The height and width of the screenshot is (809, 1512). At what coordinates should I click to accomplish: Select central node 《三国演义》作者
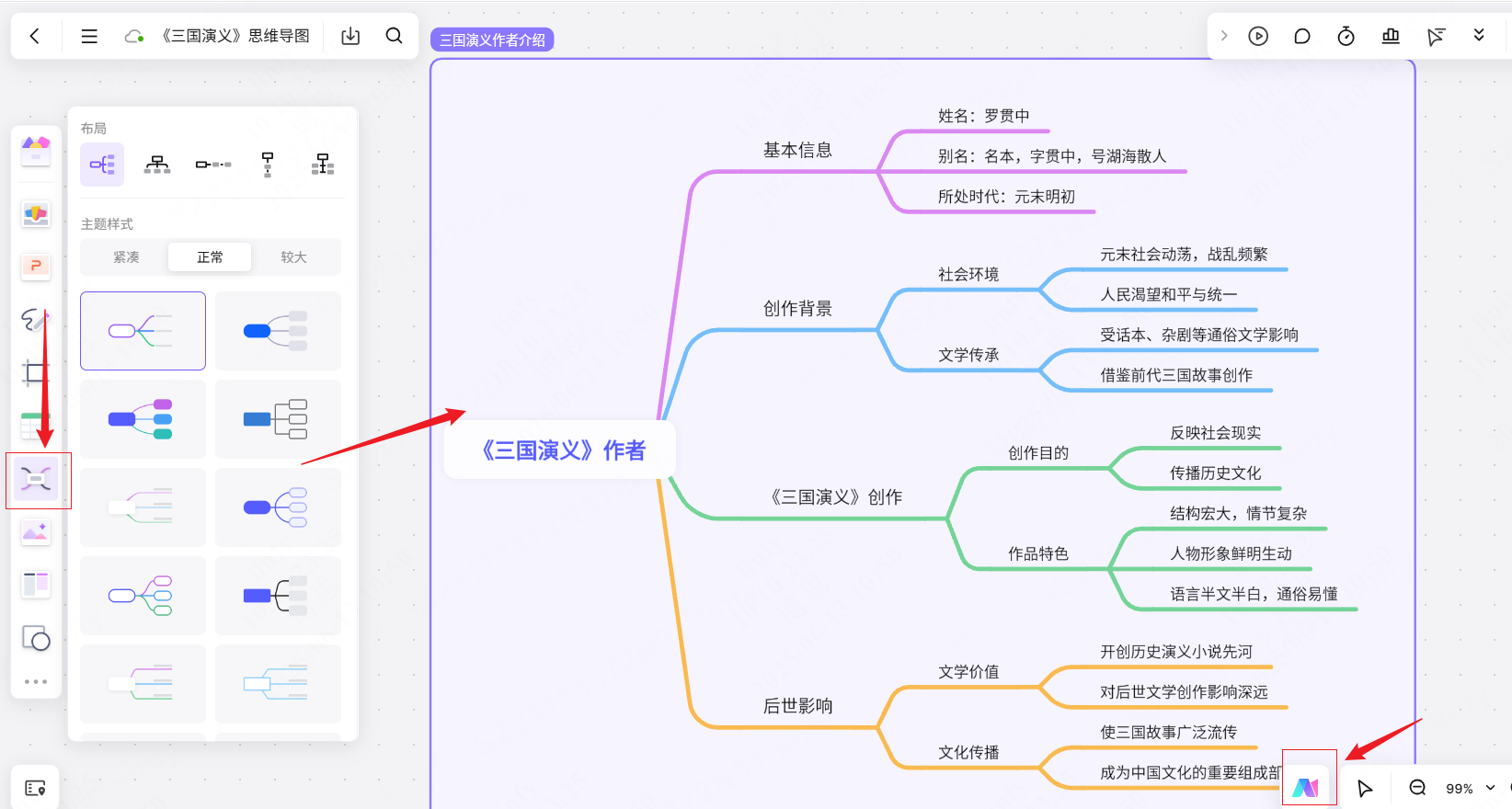pyautogui.click(x=560, y=450)
